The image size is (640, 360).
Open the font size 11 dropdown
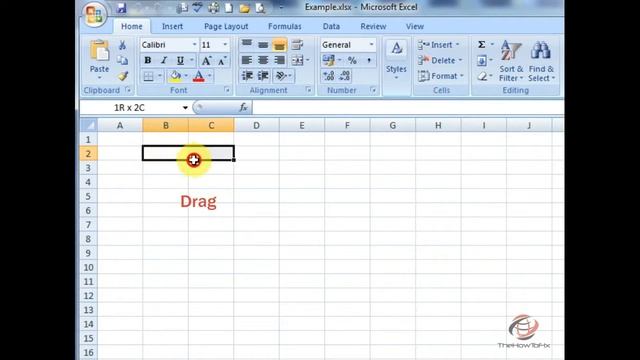click(x=225, y=44)
